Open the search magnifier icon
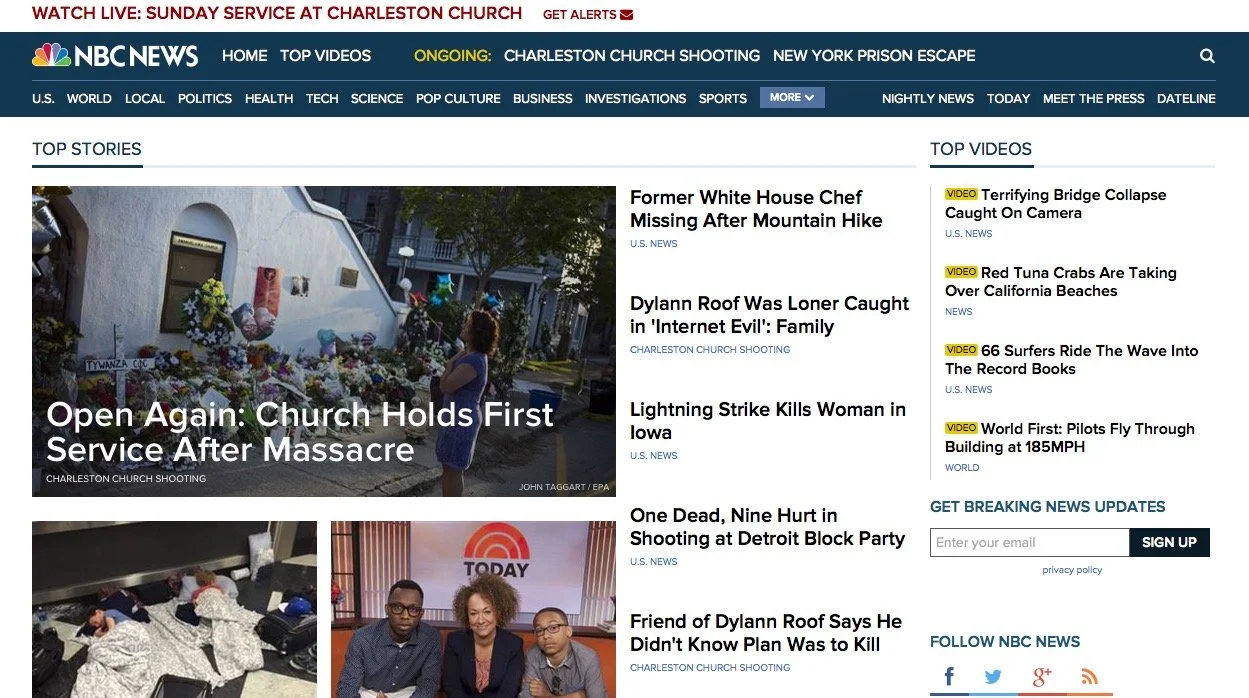Image resolution: width=1249 pixels, height=698 pixels. (1207, 56)
